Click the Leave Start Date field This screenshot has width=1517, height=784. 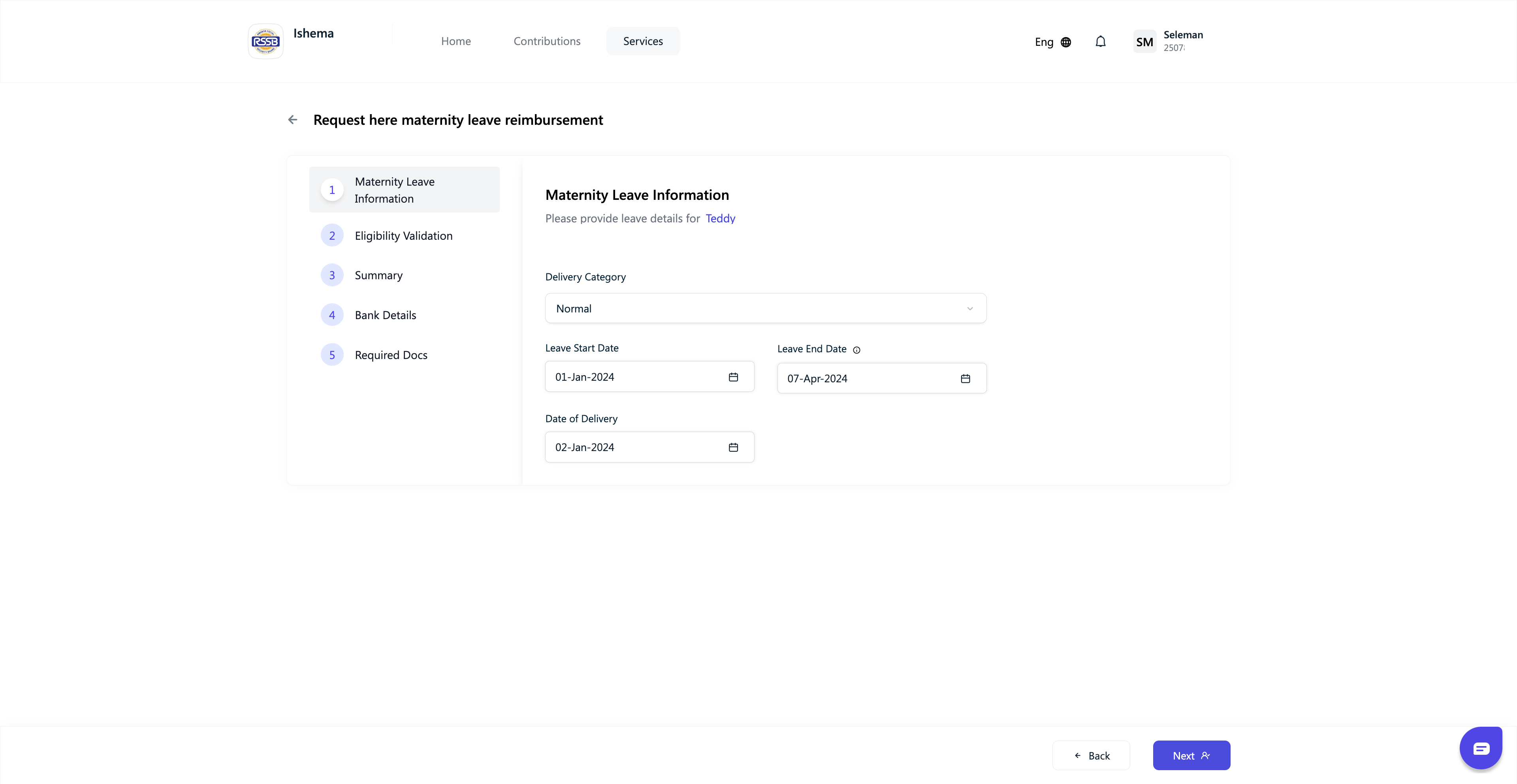coord(636,377)
